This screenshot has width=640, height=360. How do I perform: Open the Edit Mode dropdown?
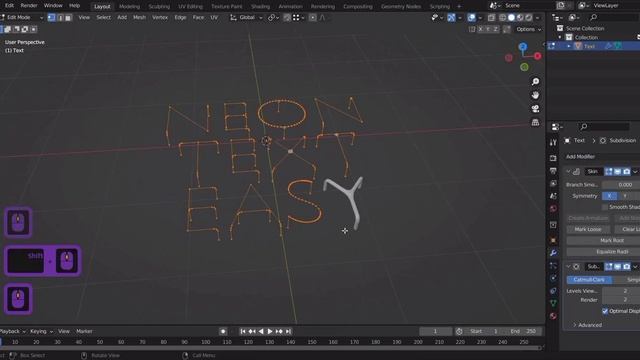(22, 18)
